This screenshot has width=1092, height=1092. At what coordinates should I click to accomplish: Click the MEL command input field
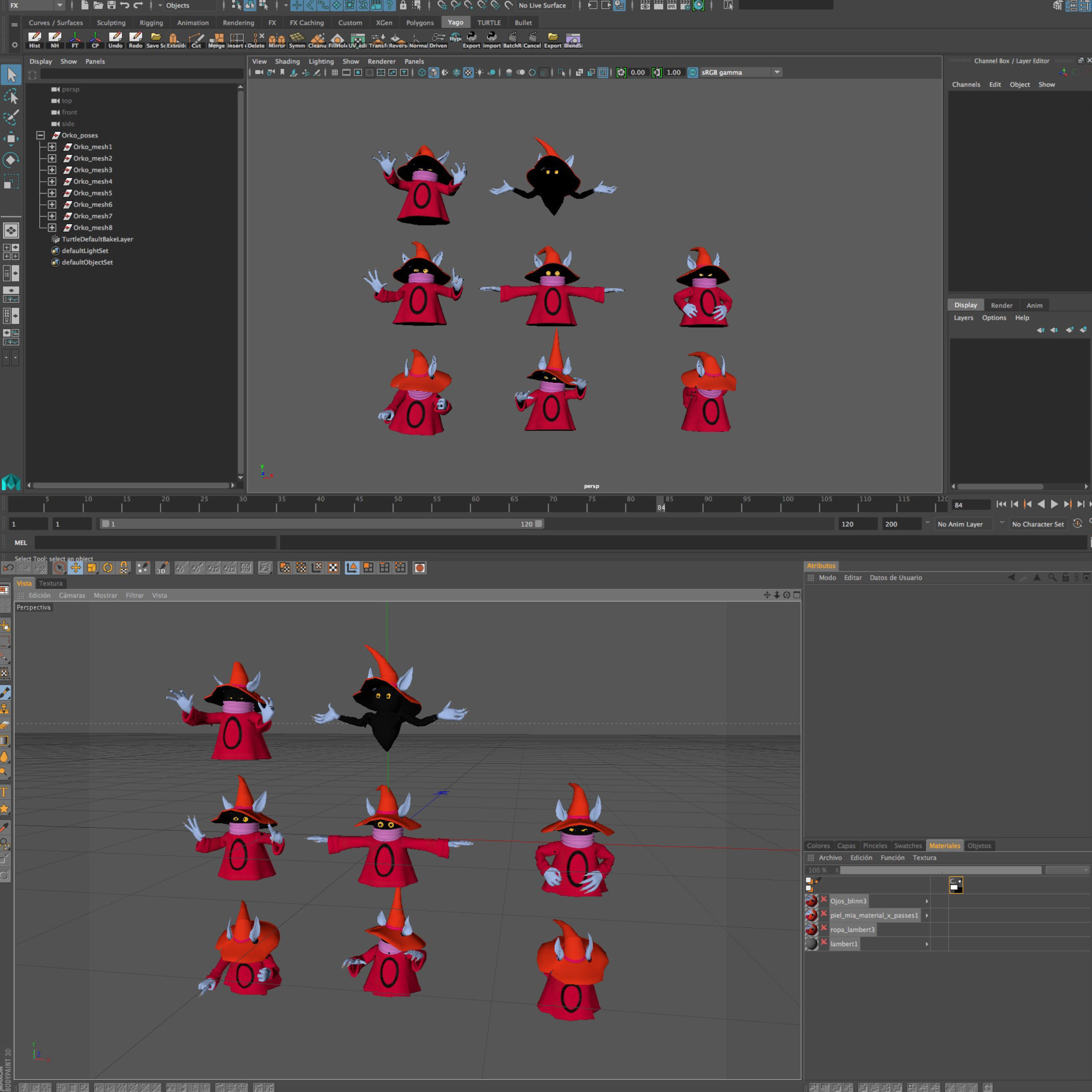tap(155, 542)
